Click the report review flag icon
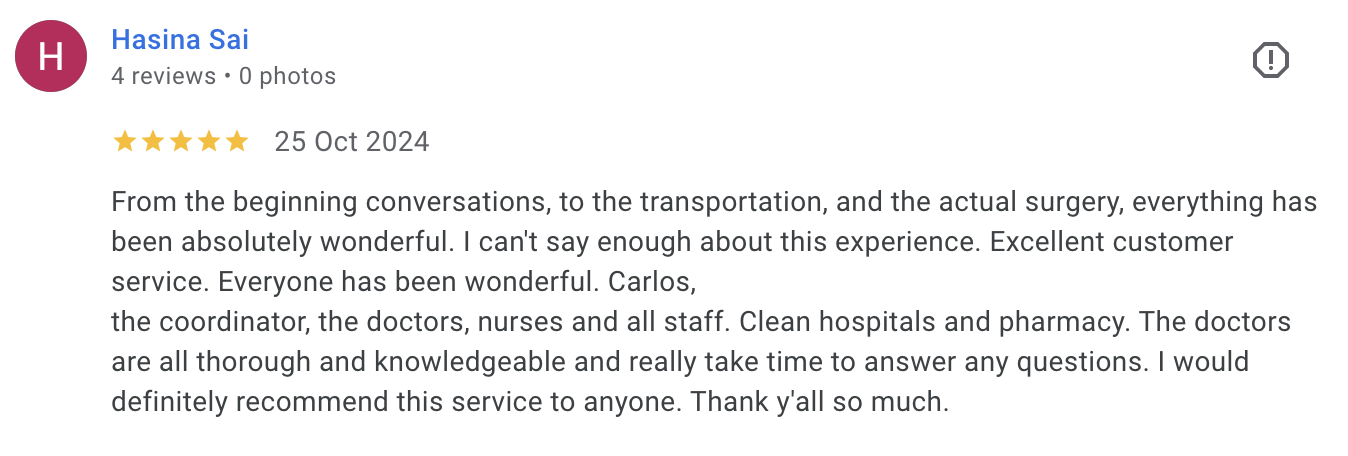This screenshot has height=456, width=1348. [1270, 61]
